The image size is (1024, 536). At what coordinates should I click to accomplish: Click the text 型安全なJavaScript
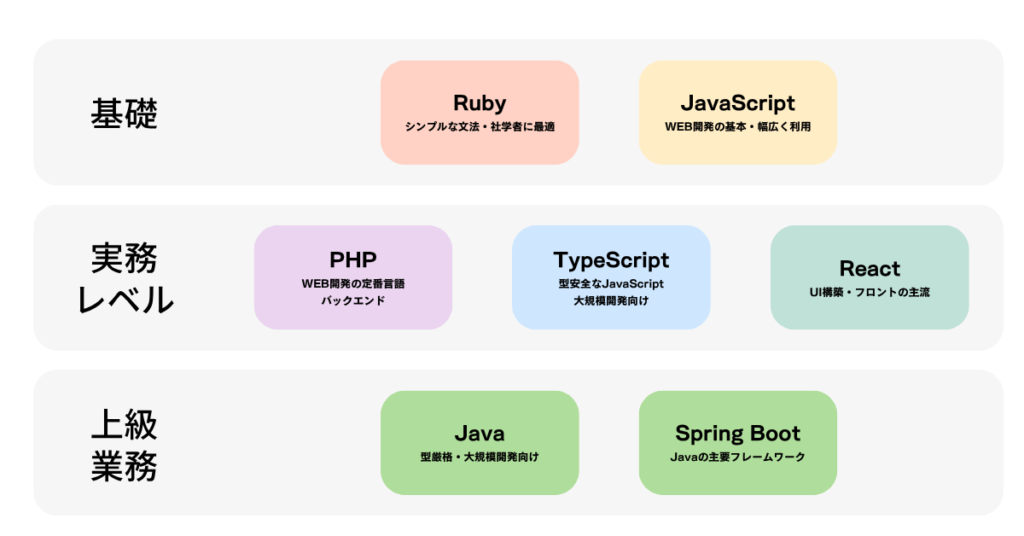(x=611, y=284)
